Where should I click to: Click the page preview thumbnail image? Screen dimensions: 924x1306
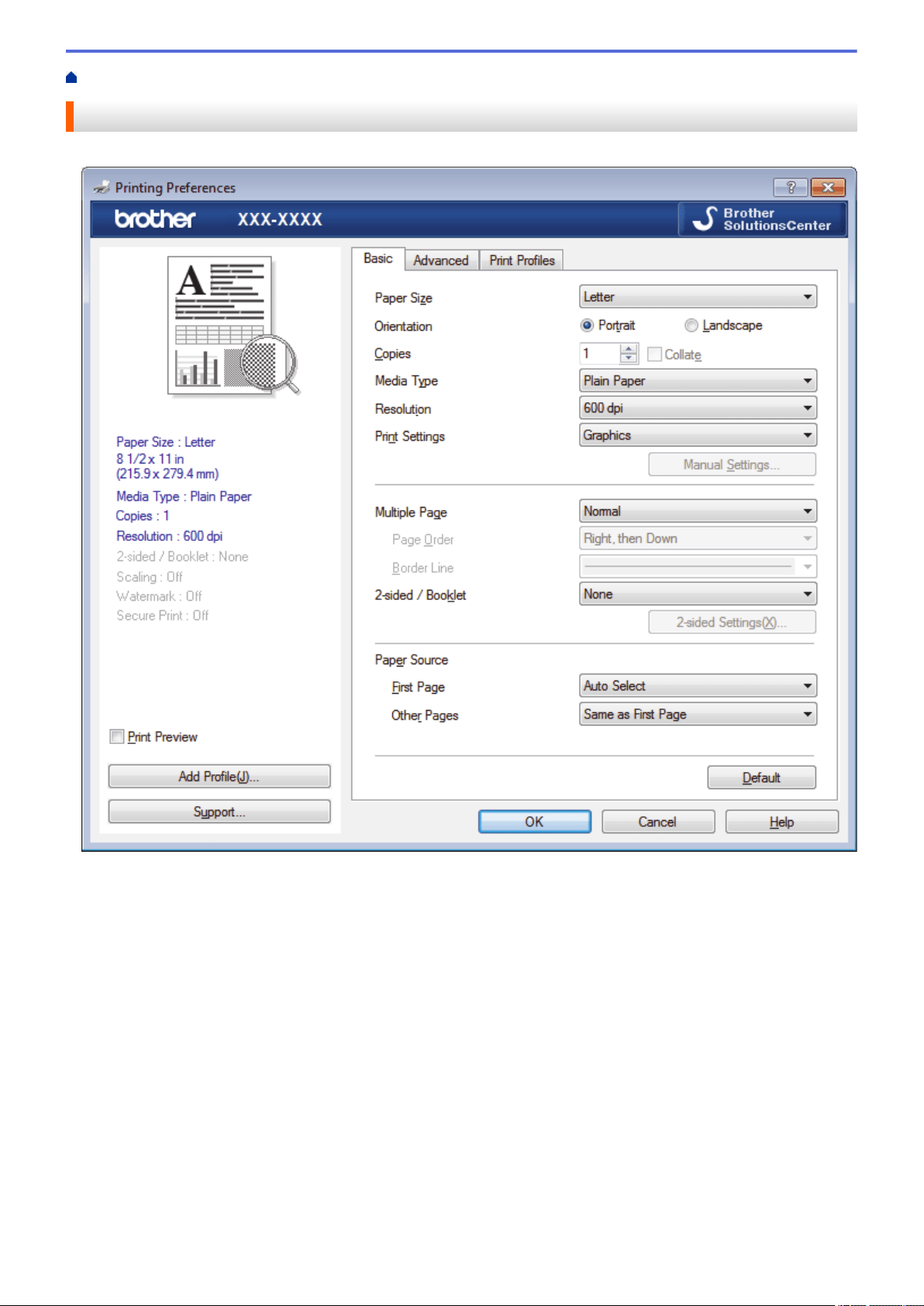click(x=233, y=326)
